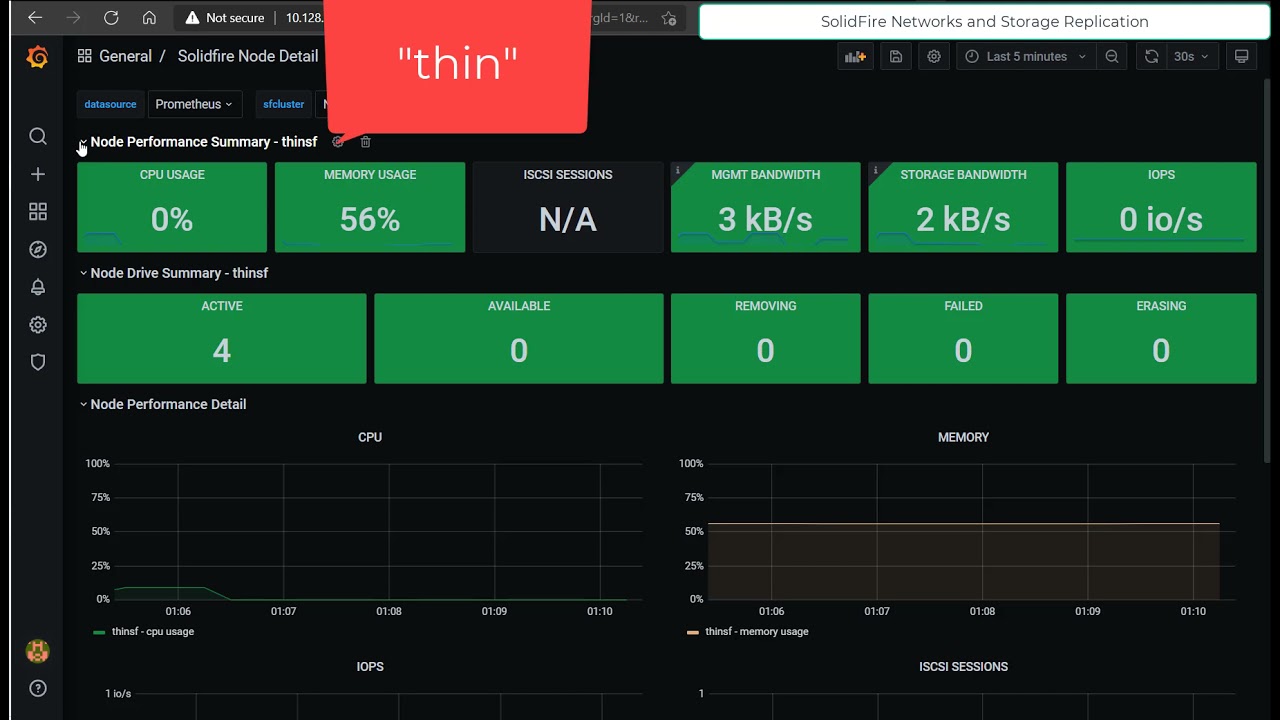Open the time range picker Last 5 minutes
Screen dimensions: 1280x720
[1026, 57]
